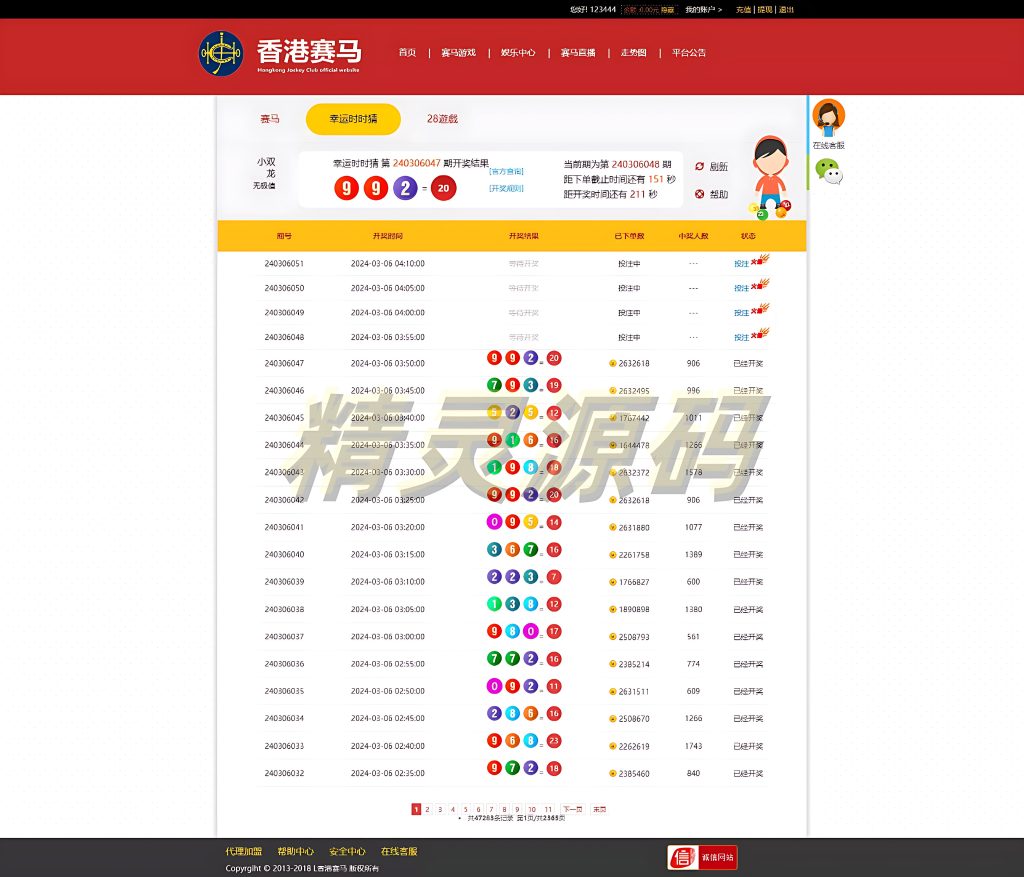
Task: Click the cartoon mascot character
Action: 771,176
